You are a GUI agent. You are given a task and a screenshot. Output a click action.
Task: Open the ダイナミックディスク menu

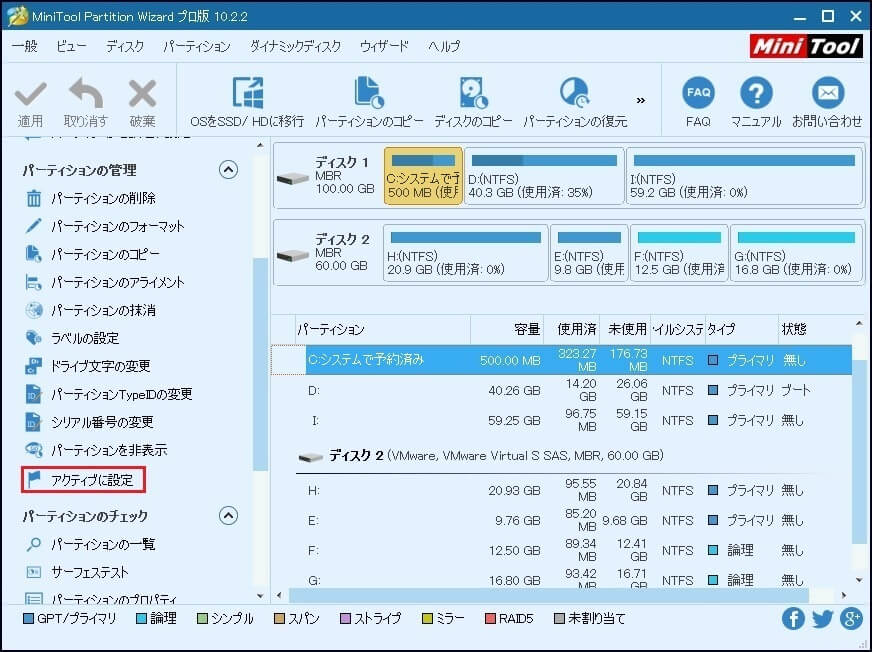pyautogui.click(x=297, y=46)
